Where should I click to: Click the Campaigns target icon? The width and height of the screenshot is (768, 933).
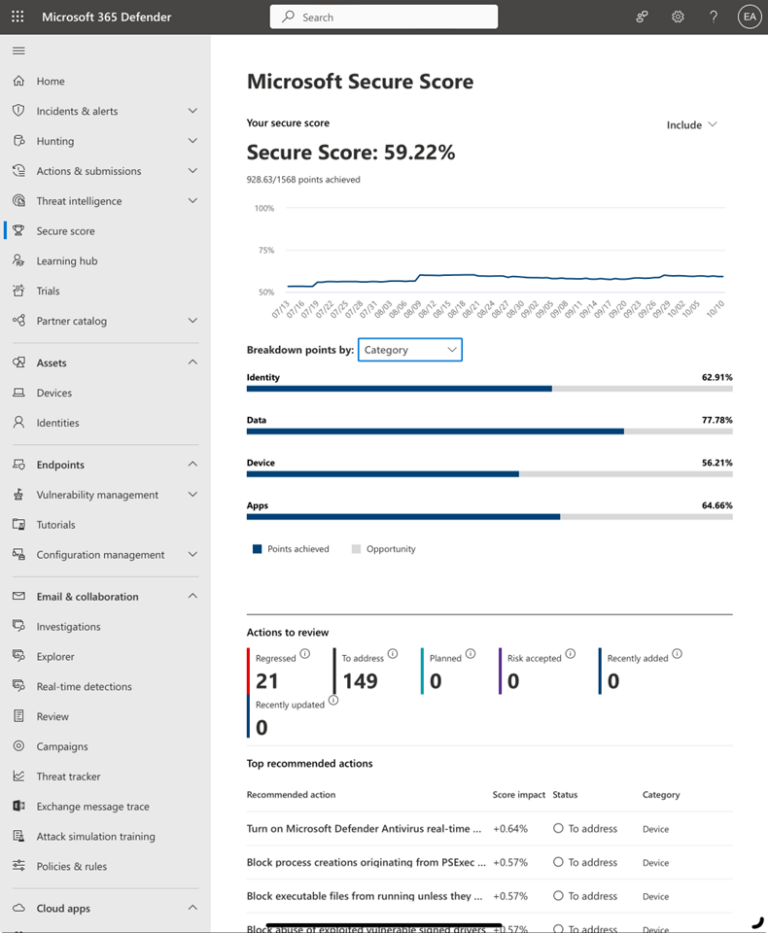19,746
